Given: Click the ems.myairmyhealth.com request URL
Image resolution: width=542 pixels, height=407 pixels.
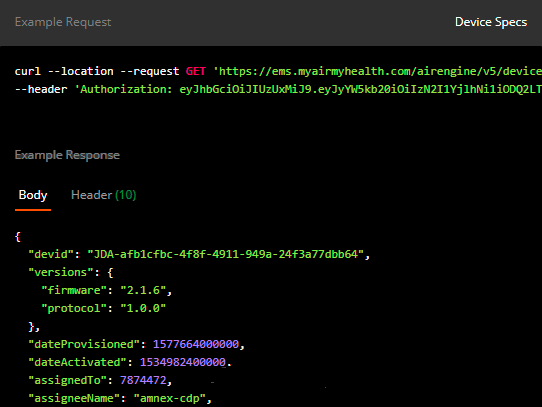Looking at the screenshot, I should pyautogui.click(x=377, y=71).
